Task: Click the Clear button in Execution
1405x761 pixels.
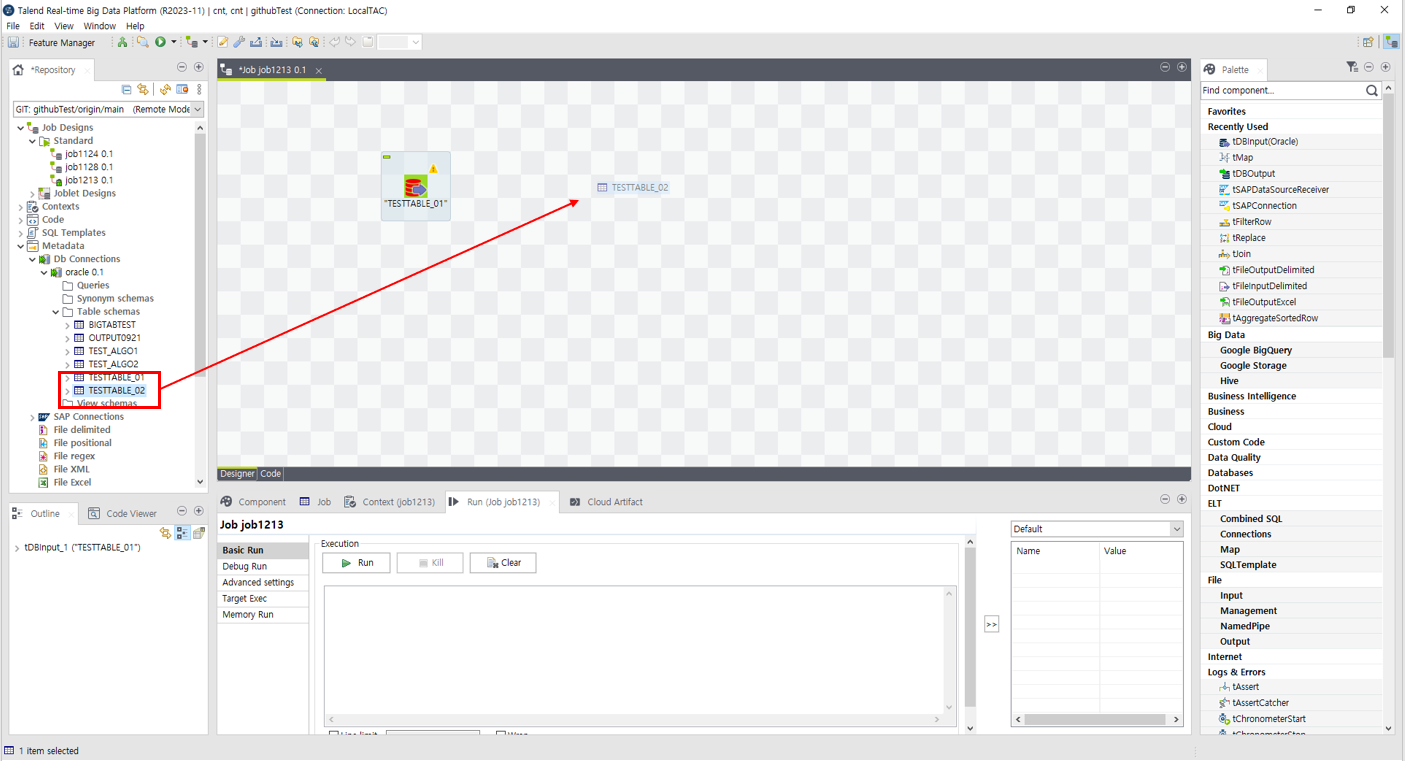Action: click(x=503, y=563)
